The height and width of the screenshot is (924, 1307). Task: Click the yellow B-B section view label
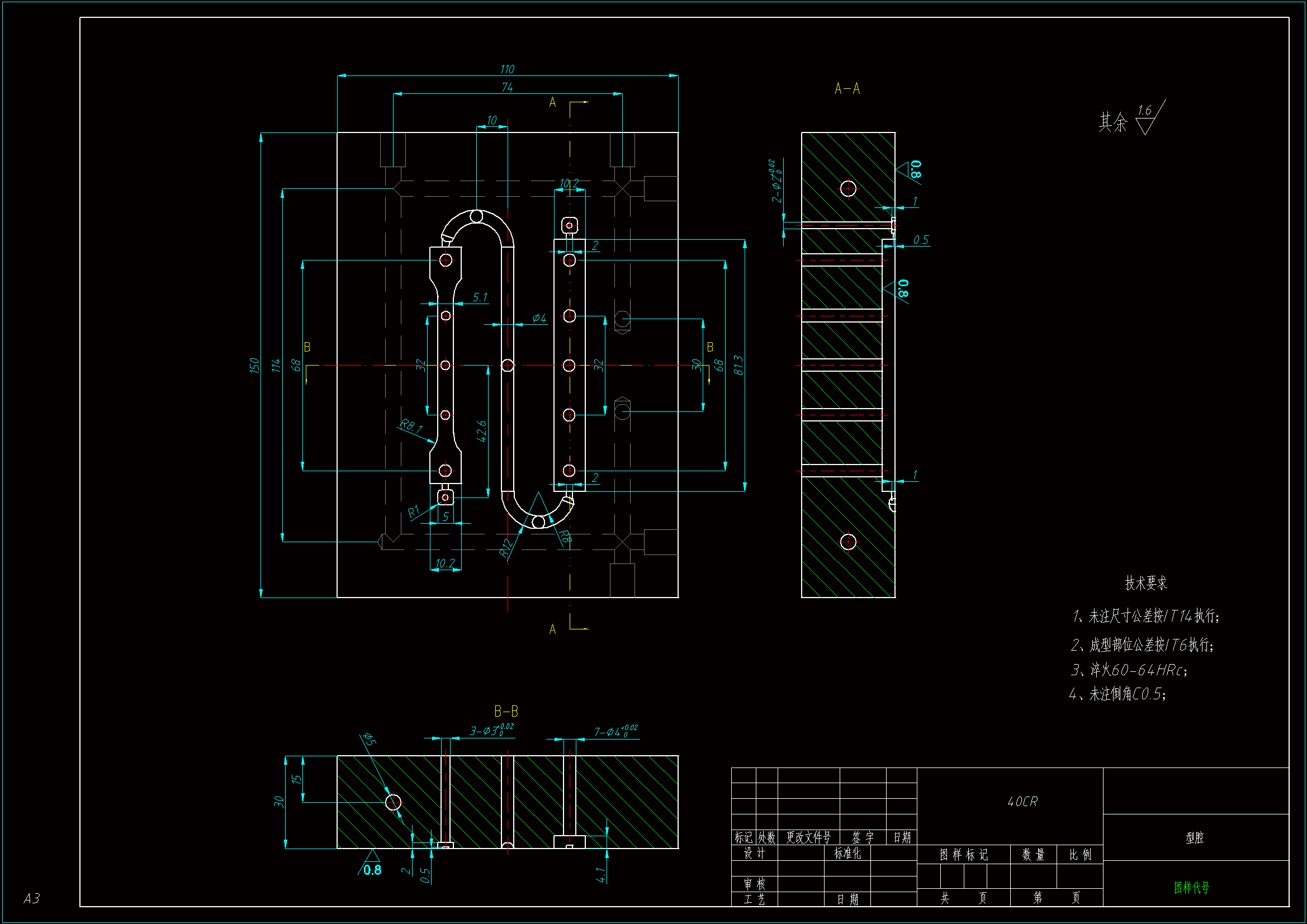[505, 712]
